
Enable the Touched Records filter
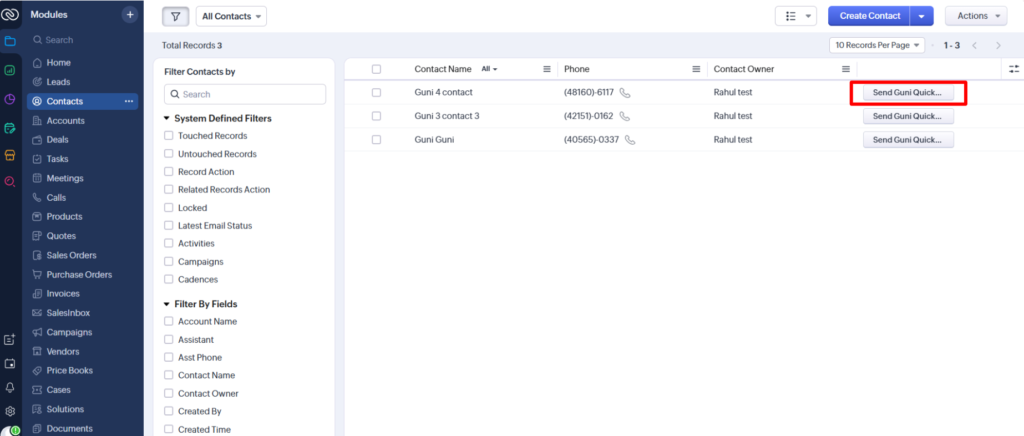169,136
